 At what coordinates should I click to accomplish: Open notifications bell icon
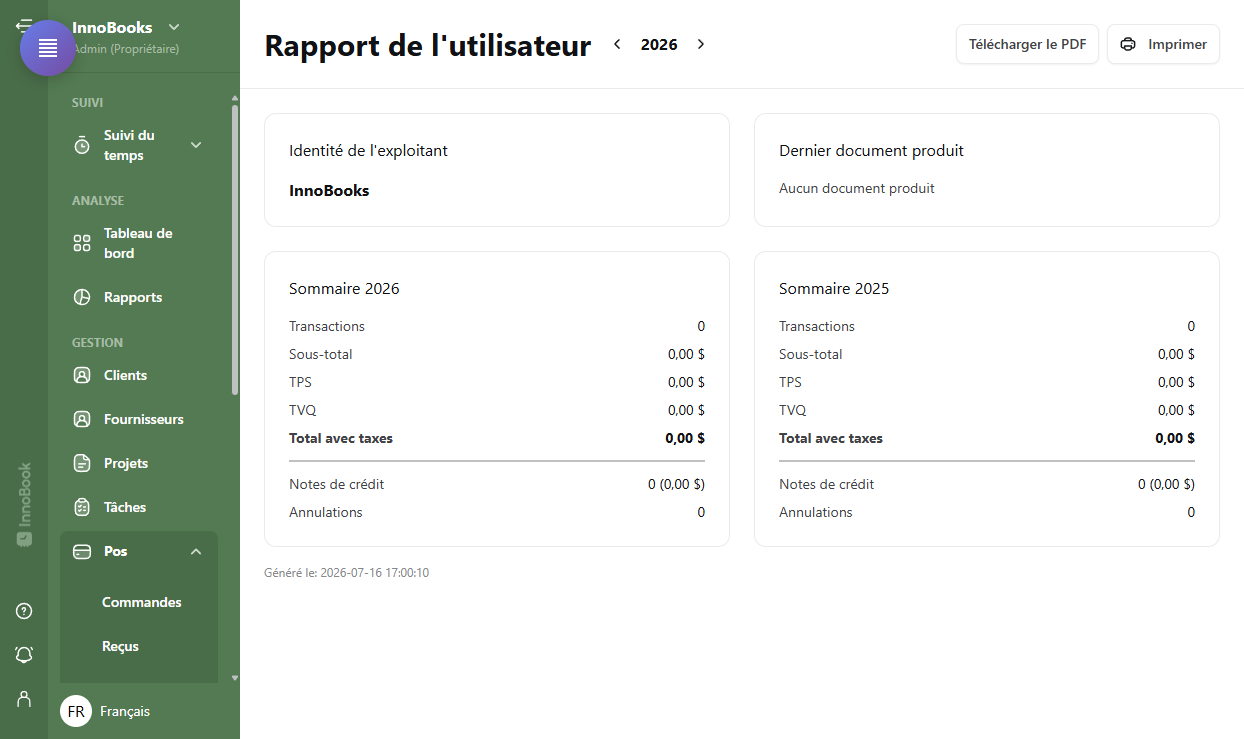coord(24,654)
